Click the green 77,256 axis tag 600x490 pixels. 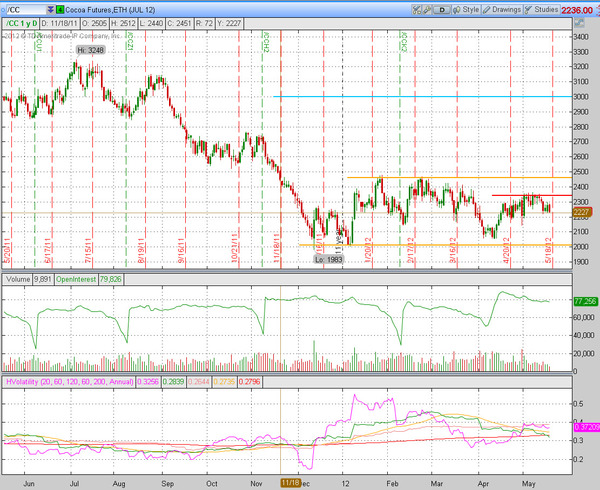[x=585, y=301]
